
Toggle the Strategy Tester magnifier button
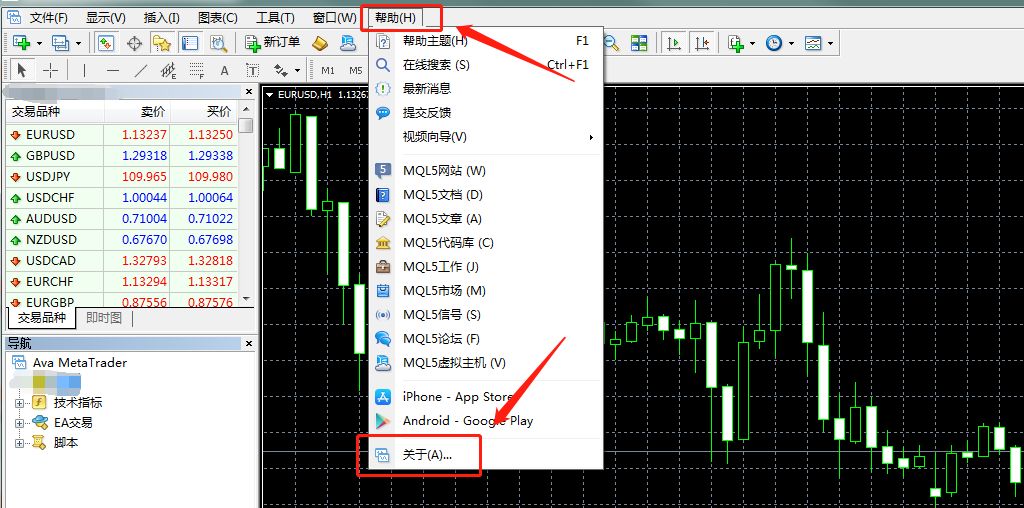(218, 43)
